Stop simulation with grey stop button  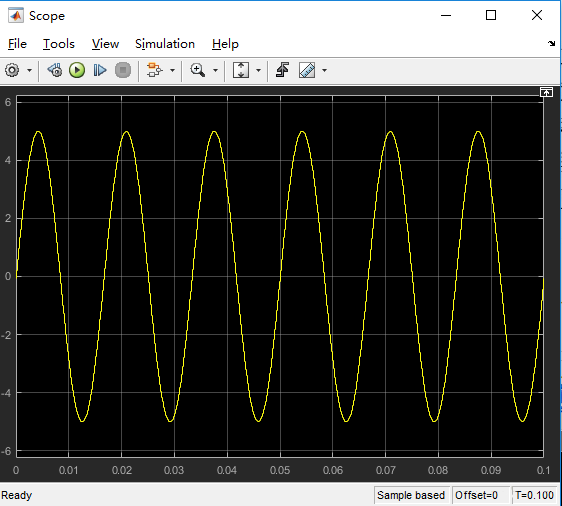click(123, 70)
